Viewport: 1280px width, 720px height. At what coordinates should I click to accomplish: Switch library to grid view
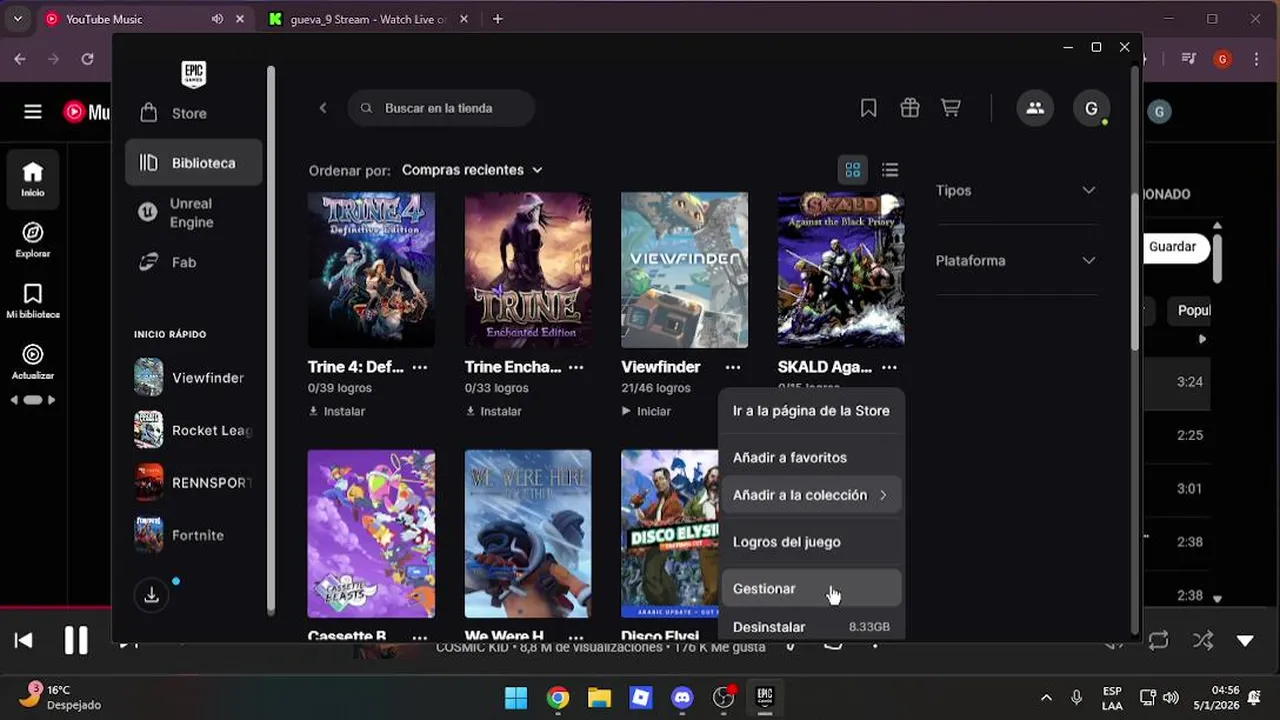[x=853, y=170]
